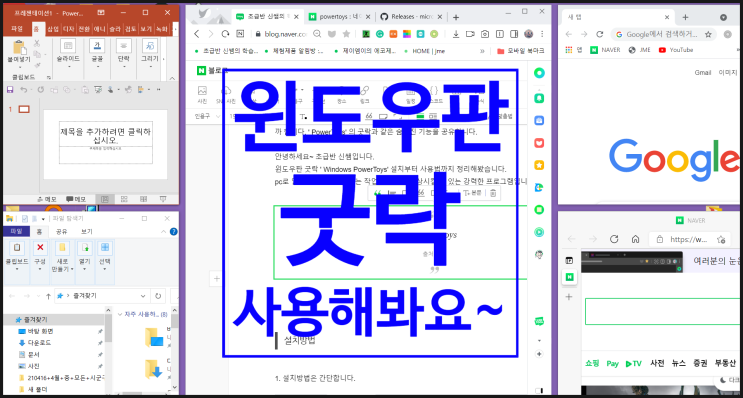Click the downloads icon in blog browser toolbar
Image resolution: width=743 pixels, height=398 pixels.
[x=456, y=34]
